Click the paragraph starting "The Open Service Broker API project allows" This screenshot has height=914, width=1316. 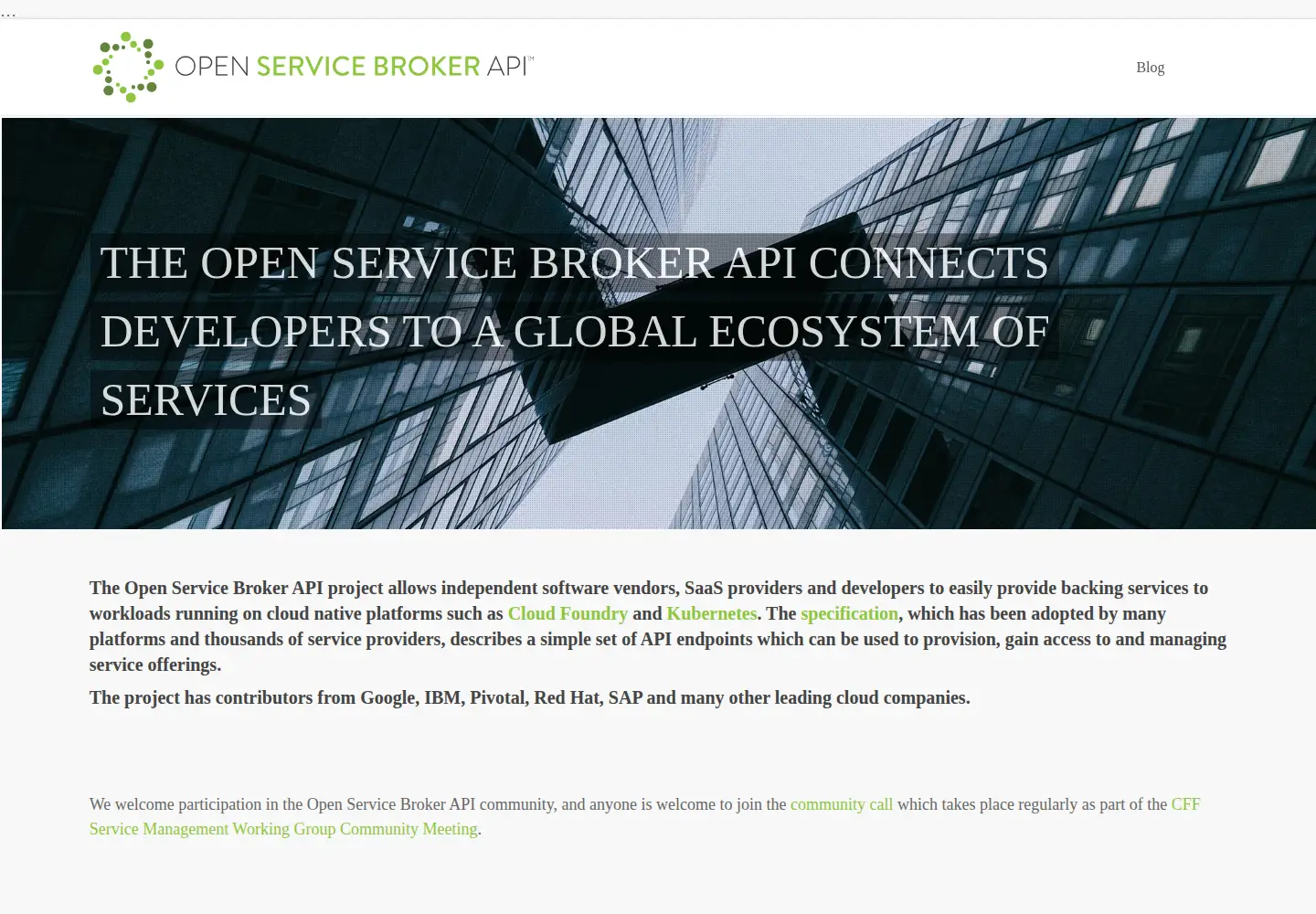coord(658,626)
